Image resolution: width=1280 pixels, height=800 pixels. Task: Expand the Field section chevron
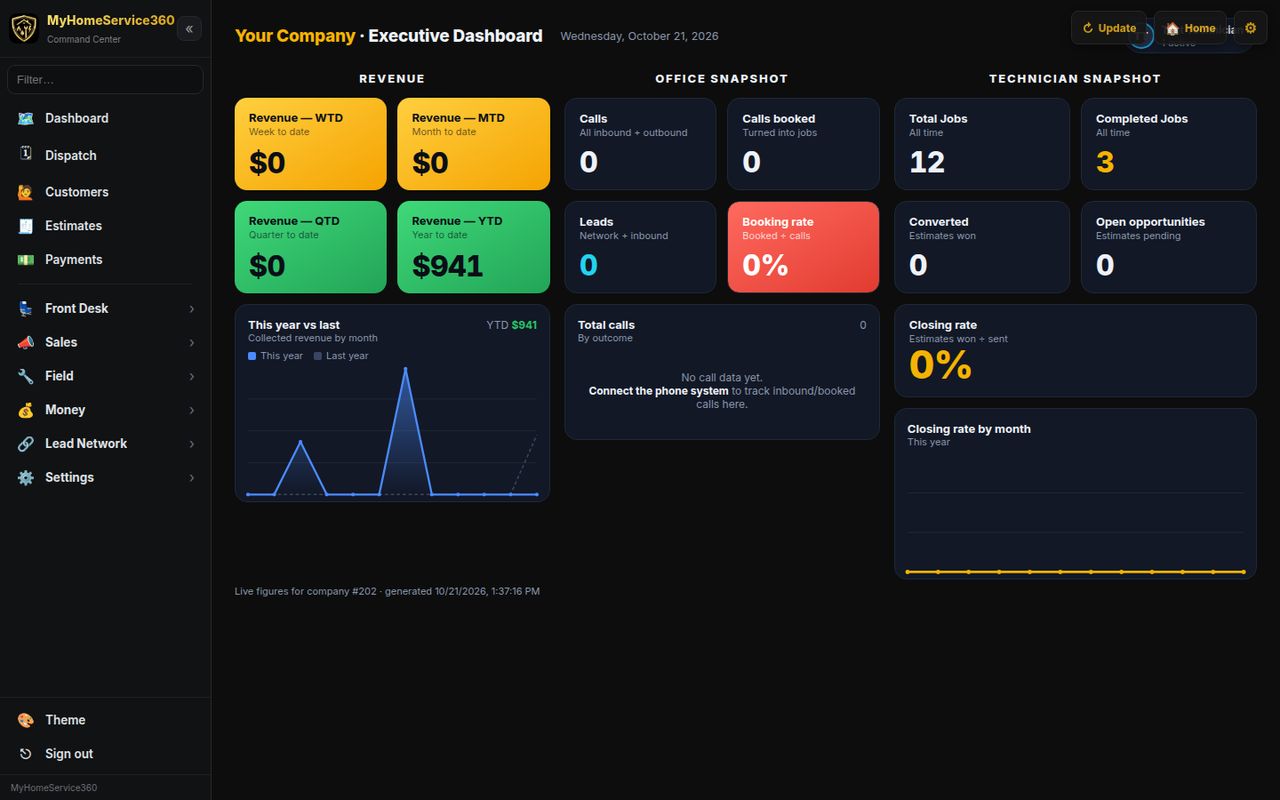click(192, 377)
